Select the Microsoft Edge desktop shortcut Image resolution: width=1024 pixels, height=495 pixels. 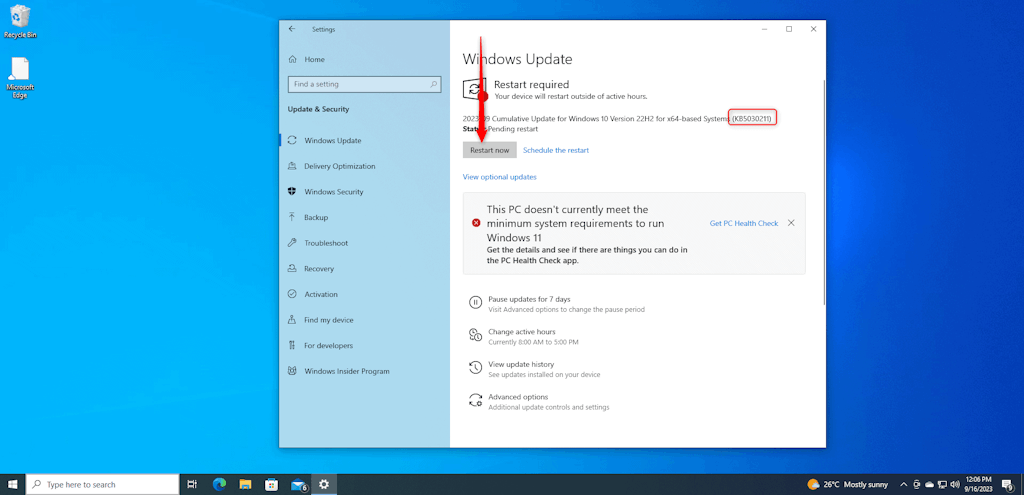[x=20, y=78]
